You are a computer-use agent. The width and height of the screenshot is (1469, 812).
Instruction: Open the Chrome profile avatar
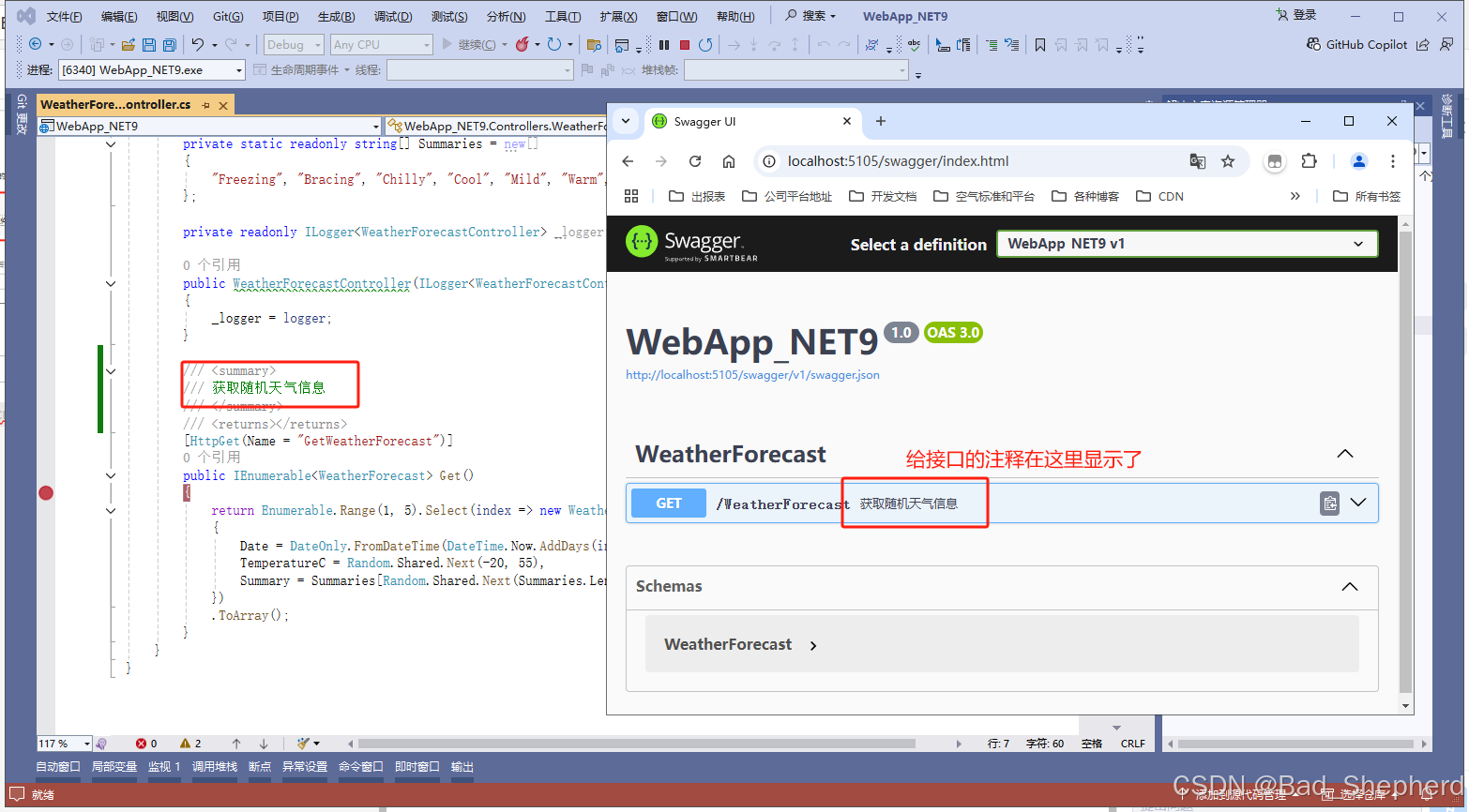tap(1358, 161)
